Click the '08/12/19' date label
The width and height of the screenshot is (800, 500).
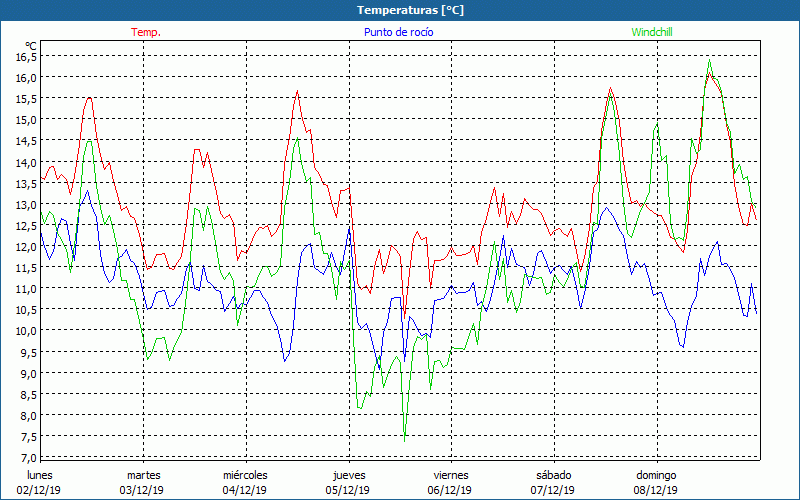pyautogui.click(x=656, y=490)
